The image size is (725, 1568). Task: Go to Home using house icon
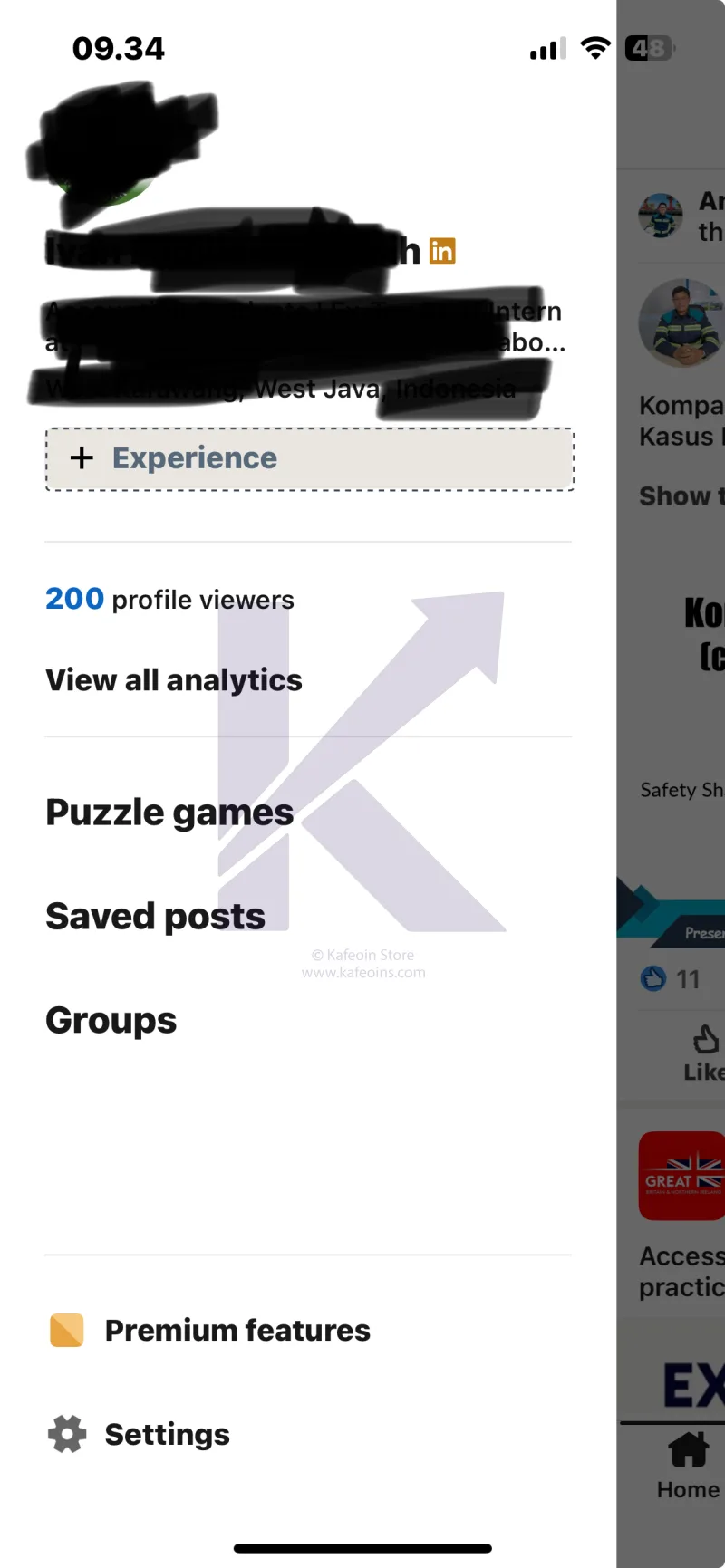pyautogui.click(x=689, y=1450)
